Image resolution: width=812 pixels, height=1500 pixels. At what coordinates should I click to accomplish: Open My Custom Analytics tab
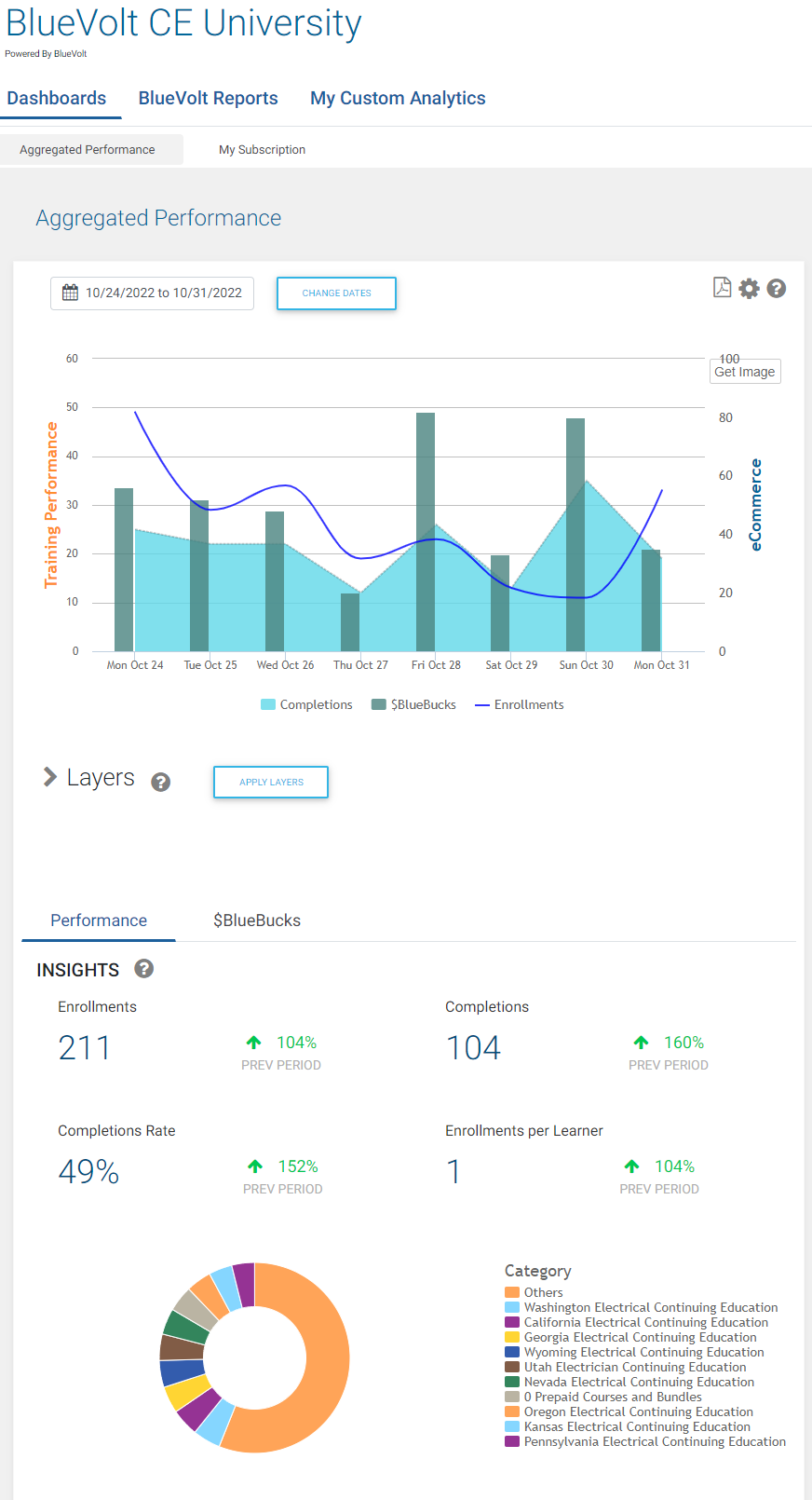coord(398,99)
